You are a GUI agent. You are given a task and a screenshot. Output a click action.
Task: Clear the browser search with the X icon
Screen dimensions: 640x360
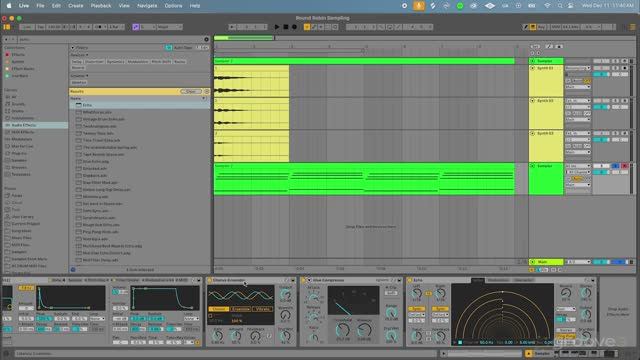tap(206, 40)
